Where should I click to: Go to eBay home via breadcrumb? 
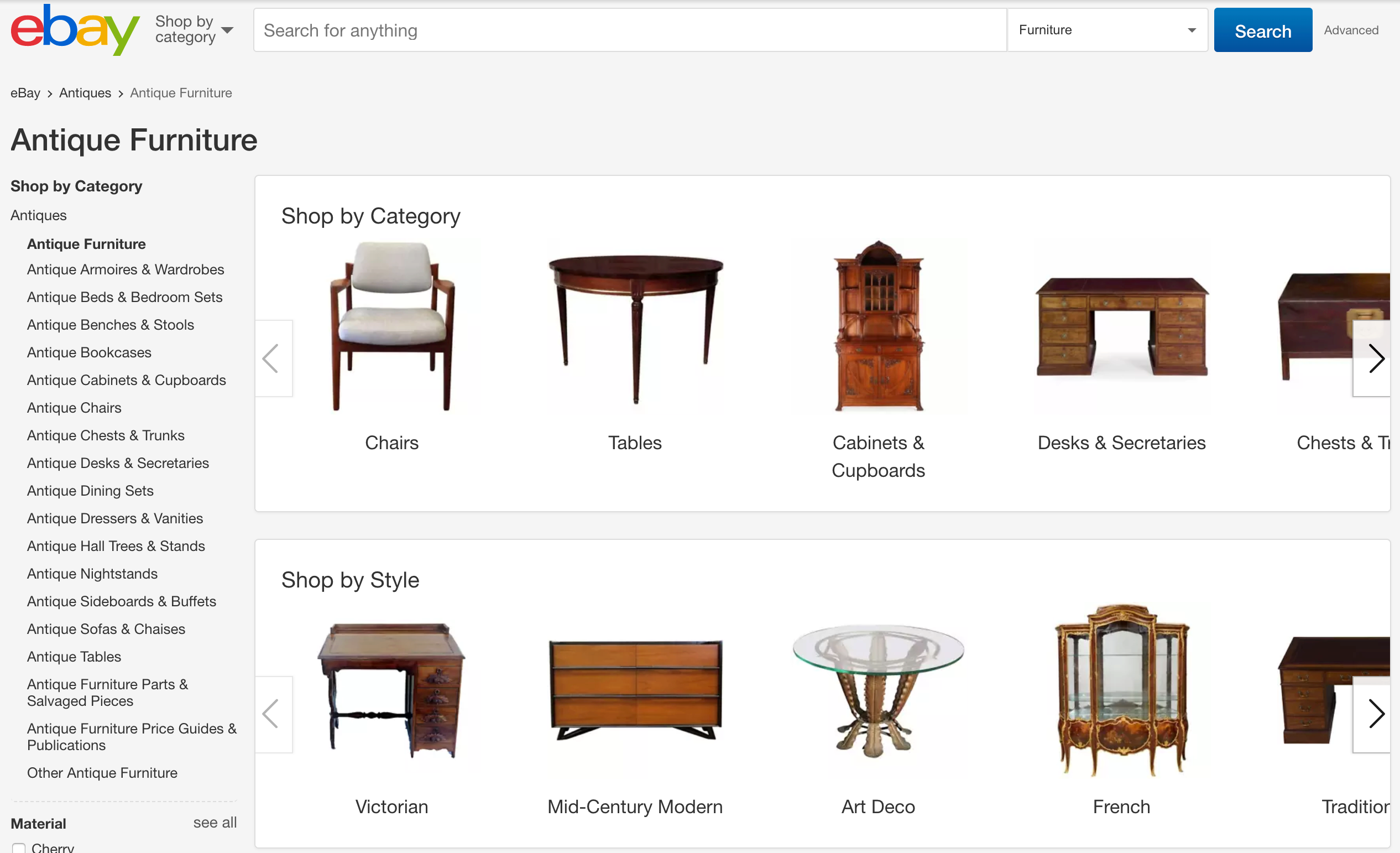coord(25,92)
